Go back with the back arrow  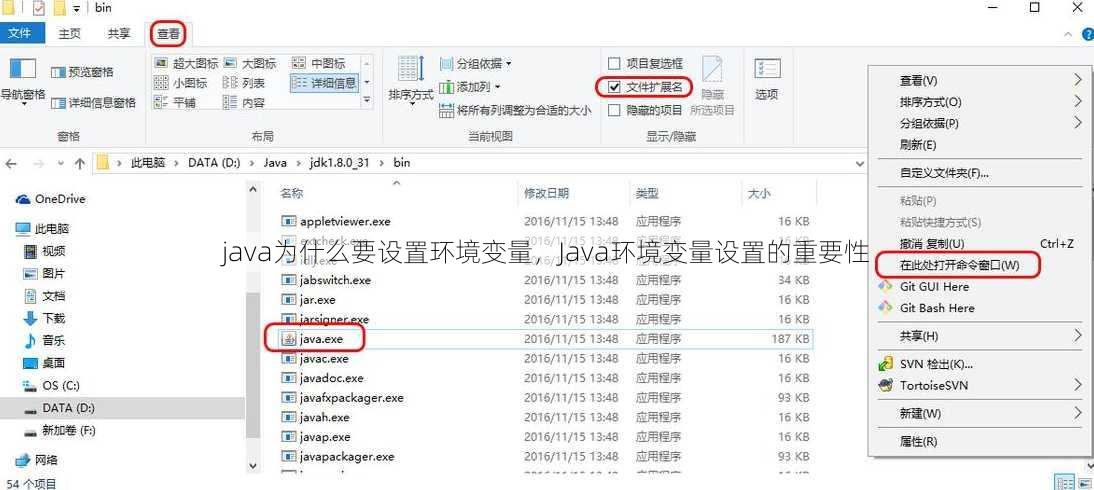pyautogui.click(x=10, y=163)
